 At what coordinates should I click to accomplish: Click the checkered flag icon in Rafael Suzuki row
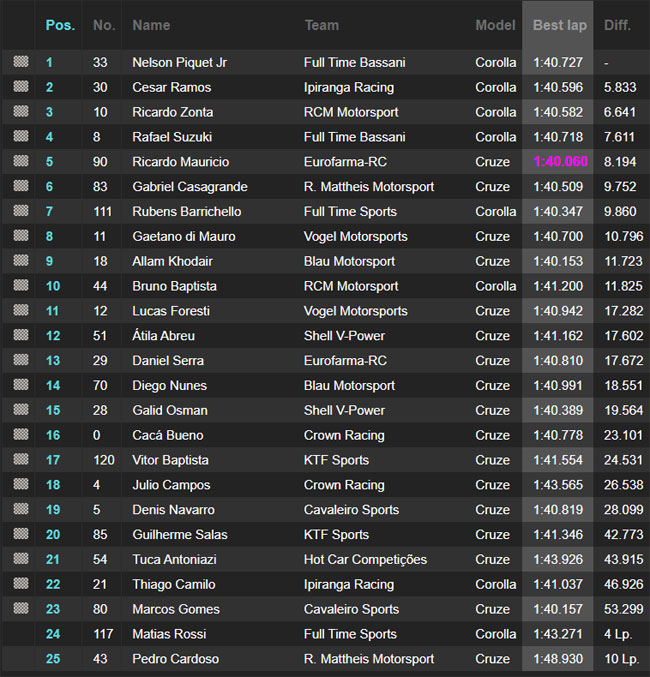tap(21, 136)
